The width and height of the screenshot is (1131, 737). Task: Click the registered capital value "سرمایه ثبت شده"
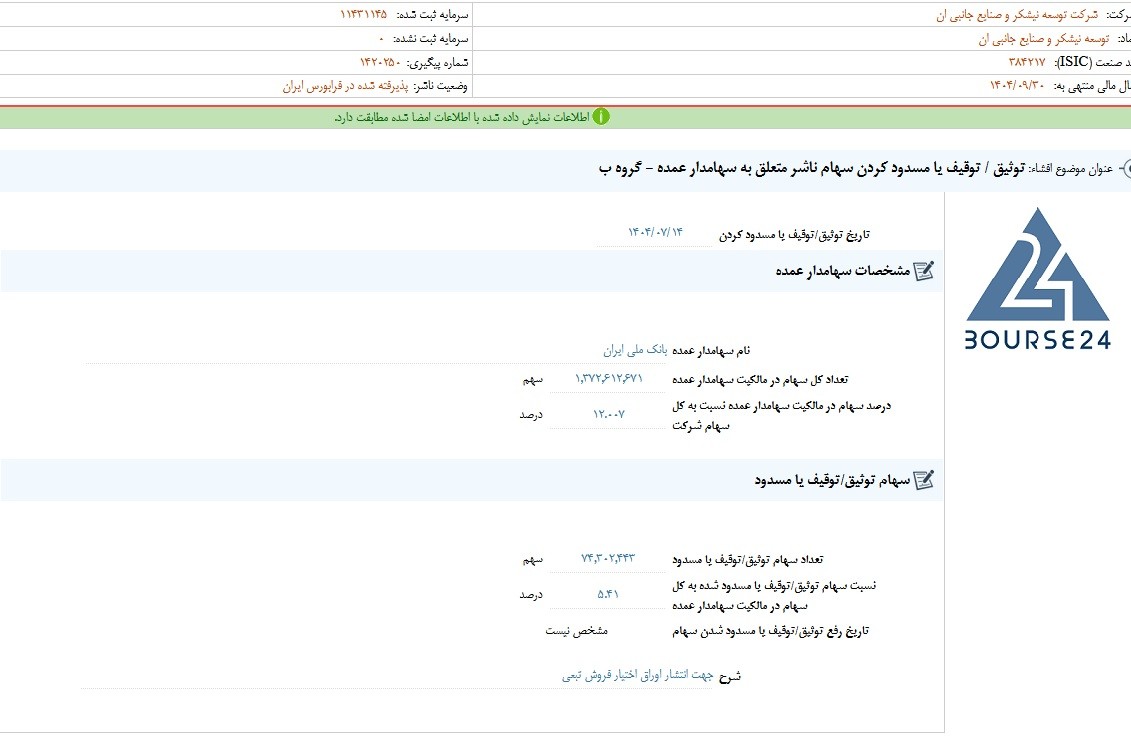(364, 14)
